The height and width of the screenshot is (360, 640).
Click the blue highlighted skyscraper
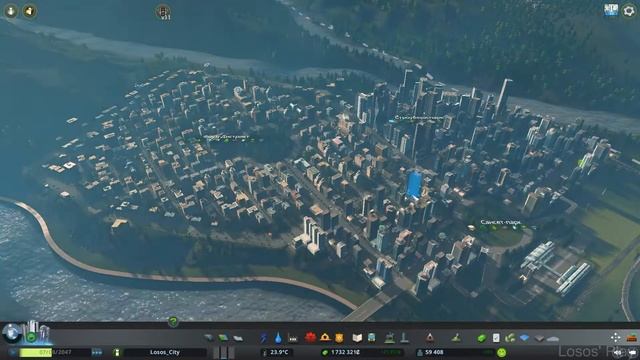click(x=414, y=185)
